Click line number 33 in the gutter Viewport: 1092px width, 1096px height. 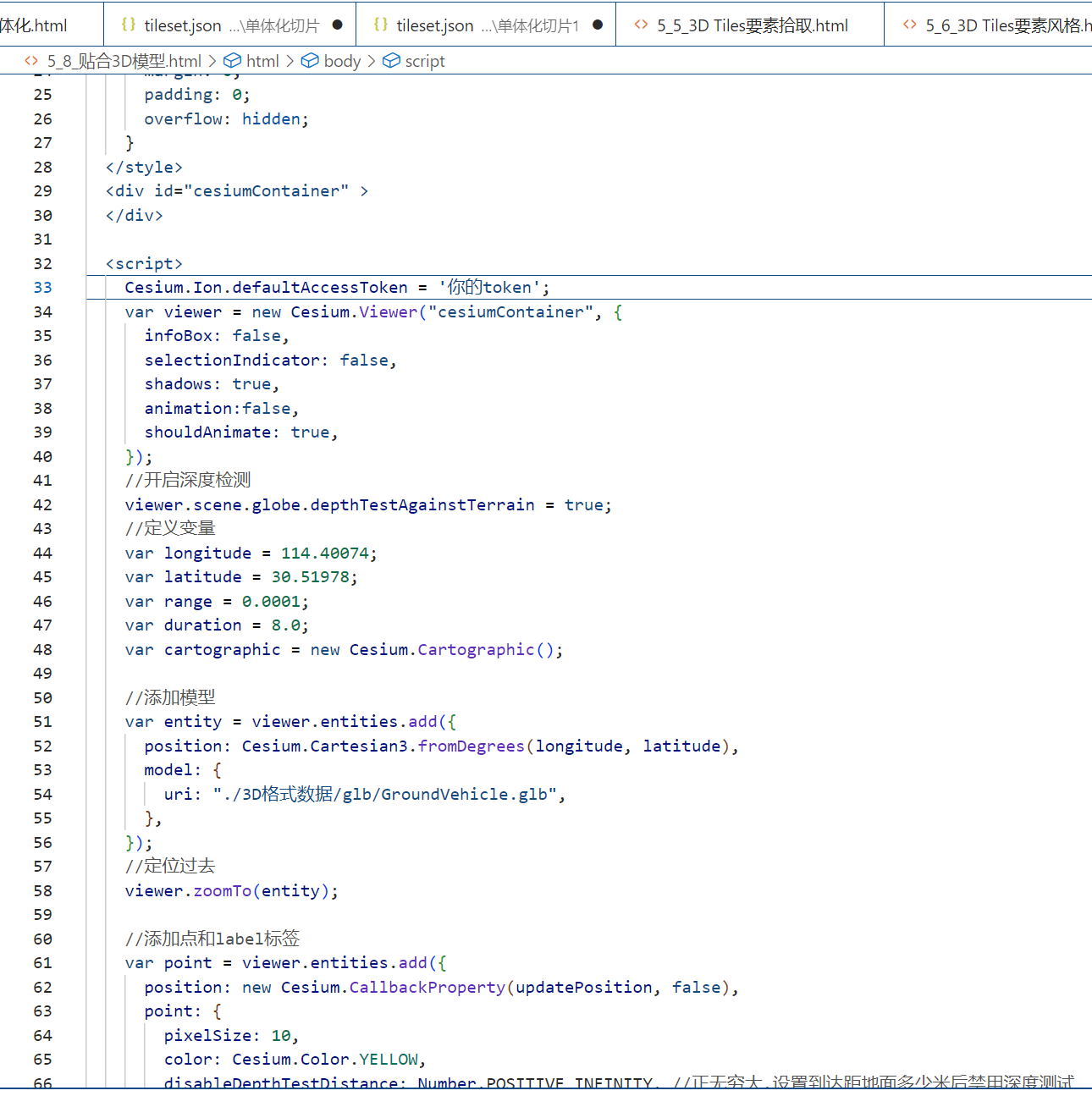43,288
